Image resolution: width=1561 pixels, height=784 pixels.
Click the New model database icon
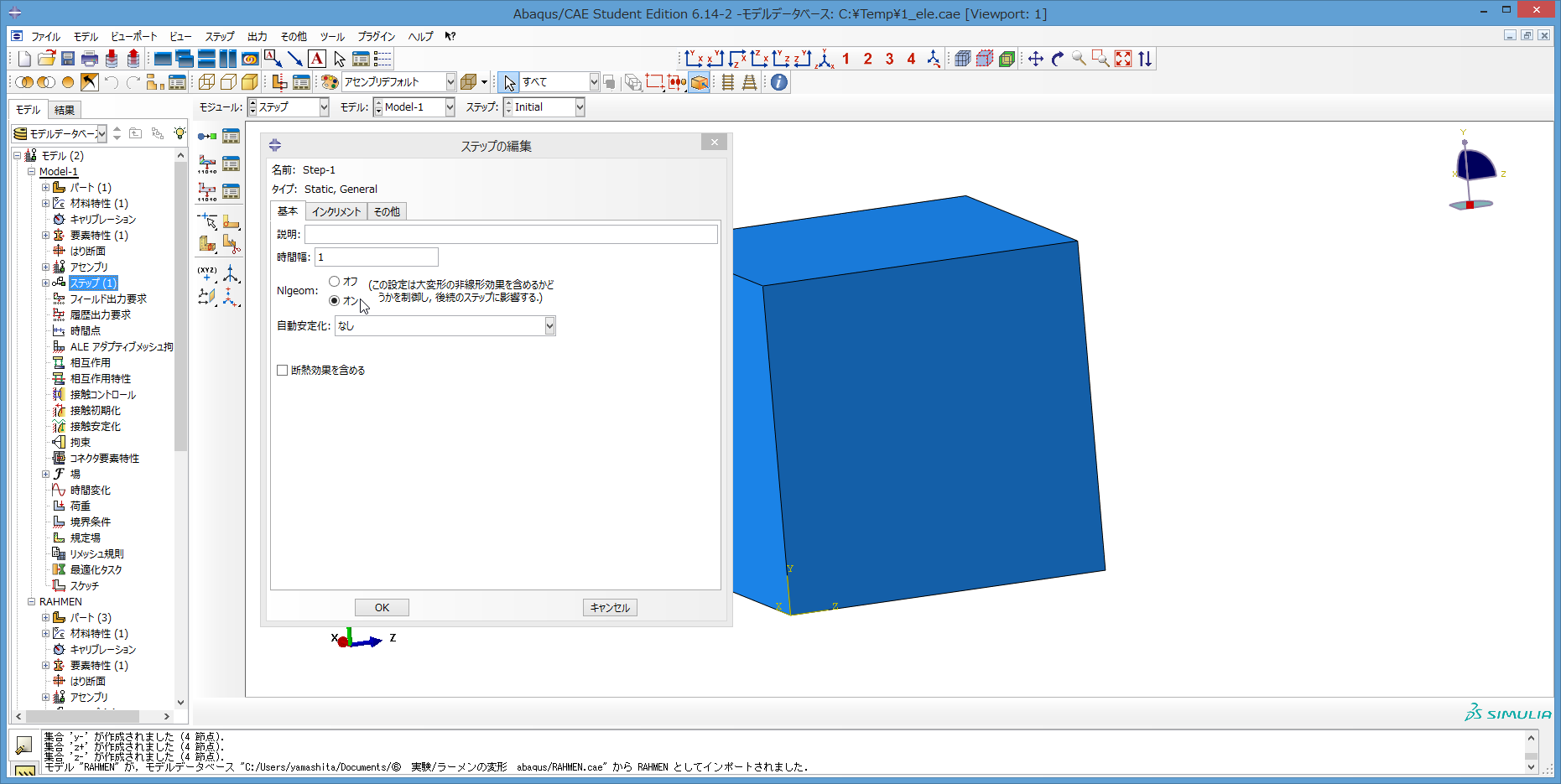pos(24,59)
